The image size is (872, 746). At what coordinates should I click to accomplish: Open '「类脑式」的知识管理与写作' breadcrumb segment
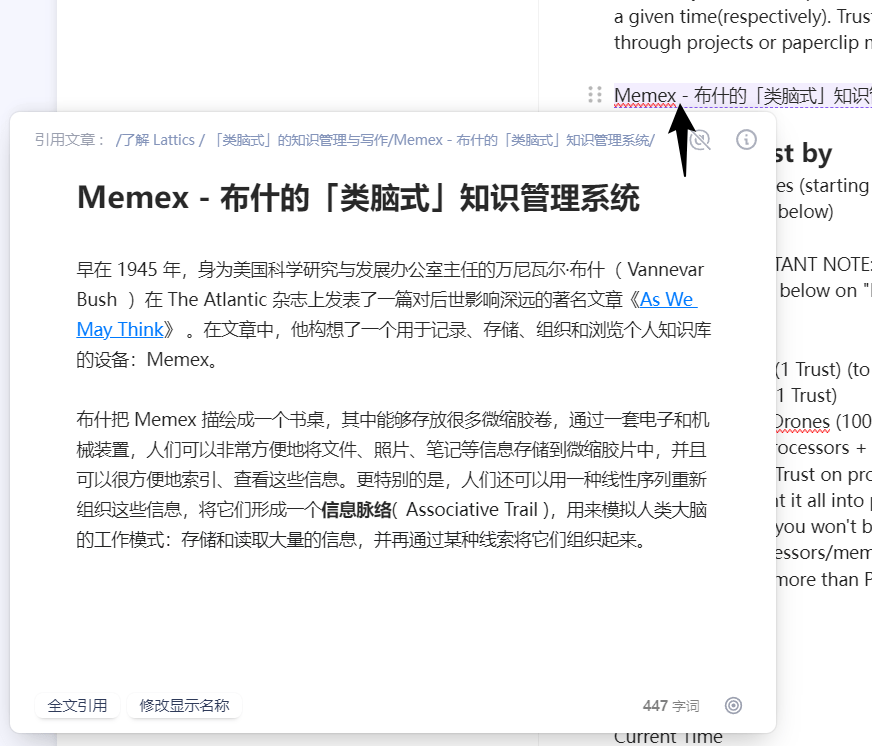tap(300, 140)
